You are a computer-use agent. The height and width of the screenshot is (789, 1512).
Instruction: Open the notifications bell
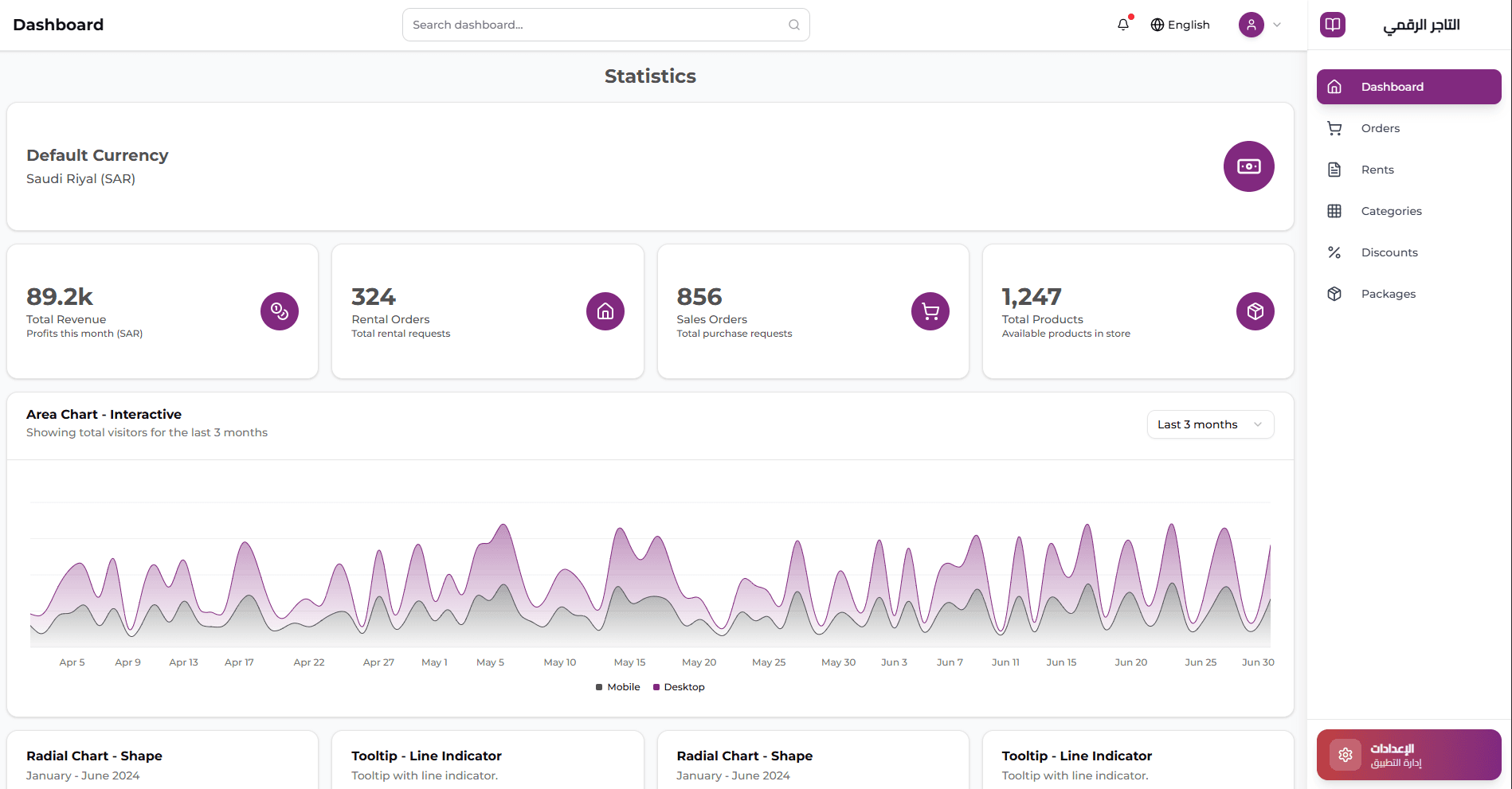[1123, 25]
